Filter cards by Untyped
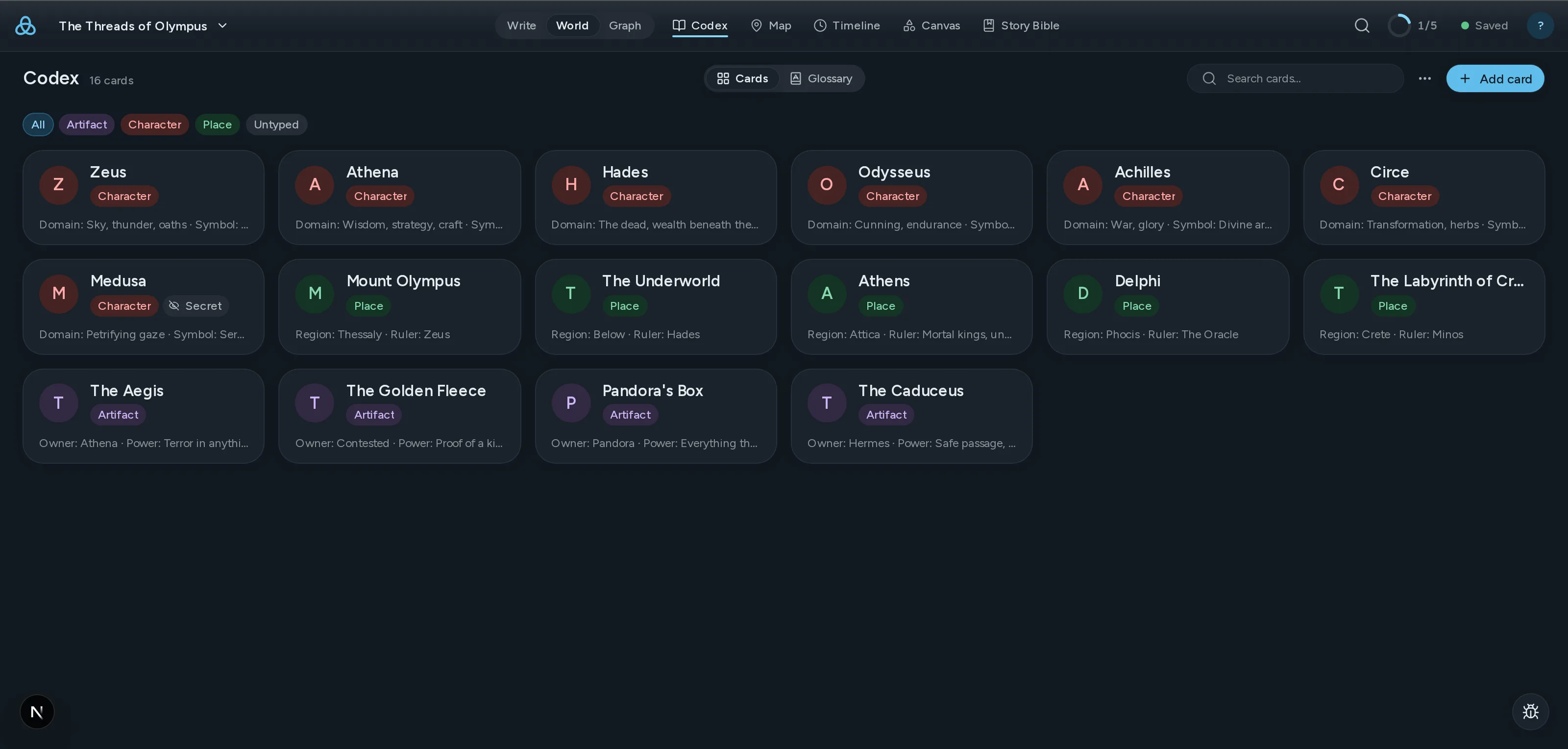Image resolution: width=1568 pixels, height=749 pixels. tap(276, 124)
